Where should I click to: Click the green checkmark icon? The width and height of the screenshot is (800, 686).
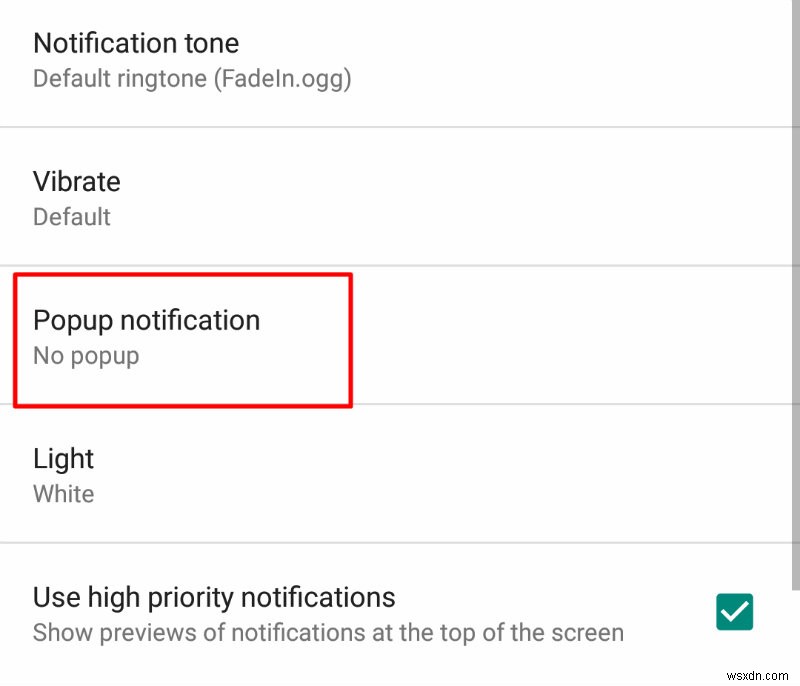pyautogui.click(x=734, y=612)
